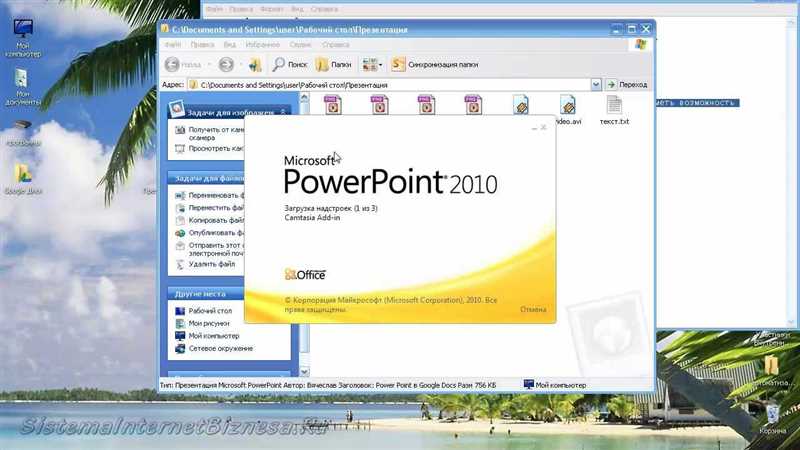Viewport: 800px width, 450px height.
Task: Click highlighted text 'меть возможность' in Notepad
Action: [697, 103]
